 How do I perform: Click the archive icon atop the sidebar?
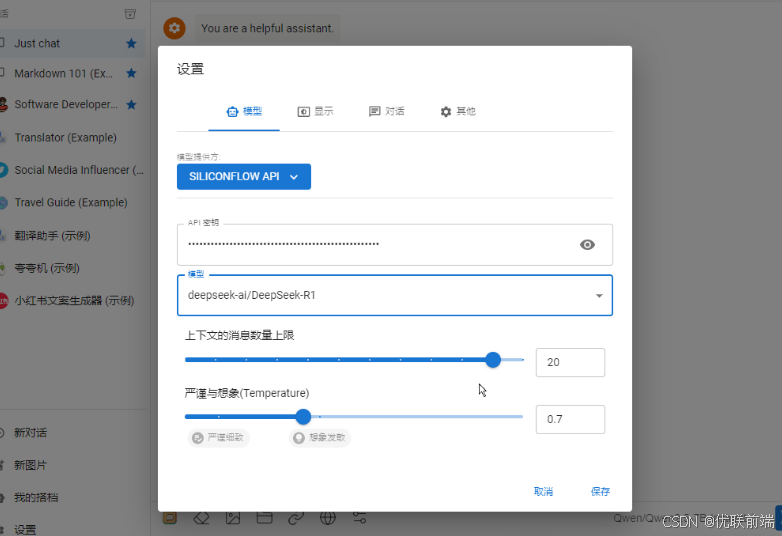pos(130,14)
